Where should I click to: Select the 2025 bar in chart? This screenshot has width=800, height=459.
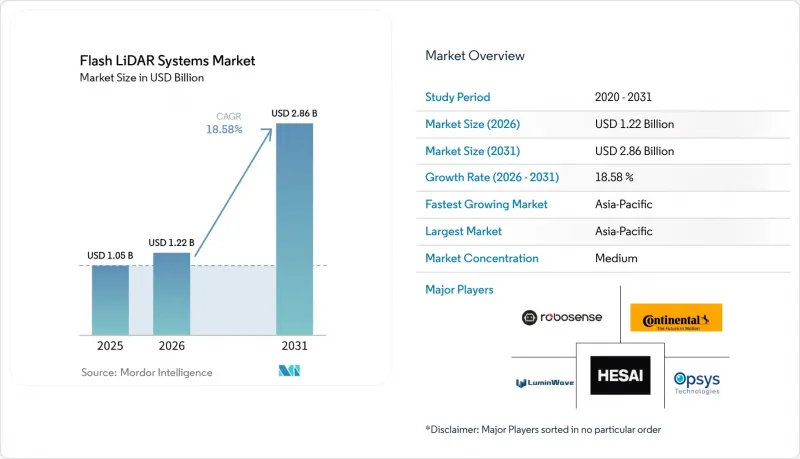110,300
